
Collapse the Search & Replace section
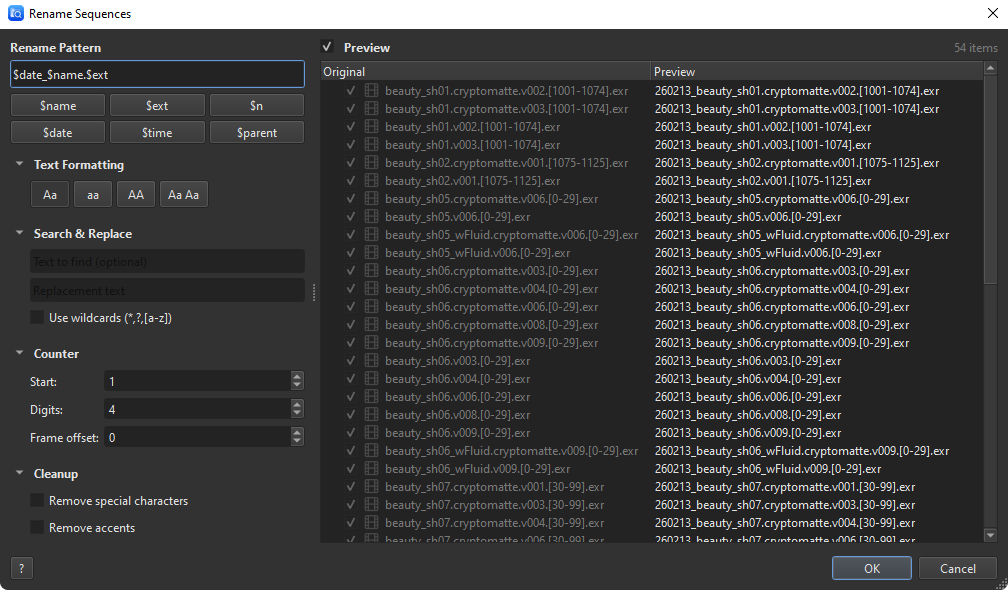(x=19, y=234)
